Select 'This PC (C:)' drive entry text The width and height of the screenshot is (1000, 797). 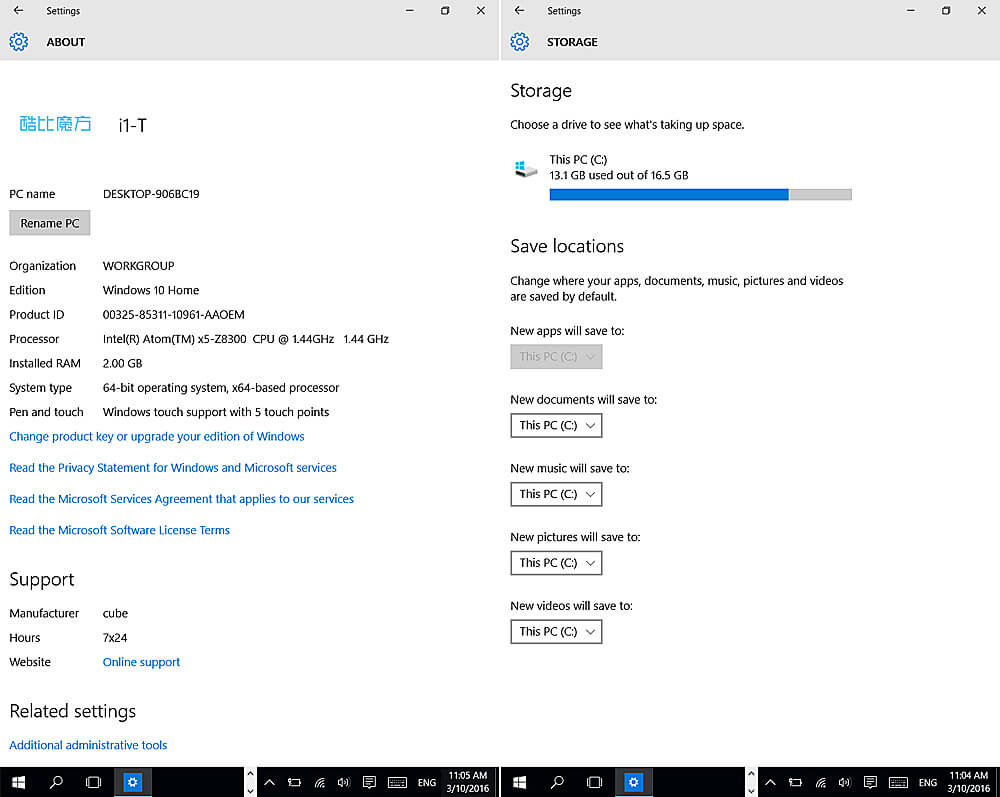[x=578, y=160]
